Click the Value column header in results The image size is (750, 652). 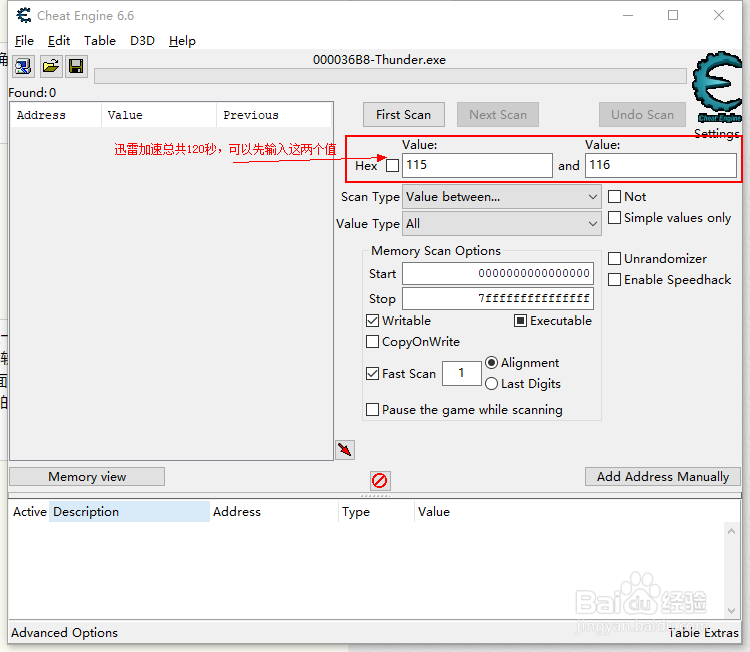(x=159, y=115)
